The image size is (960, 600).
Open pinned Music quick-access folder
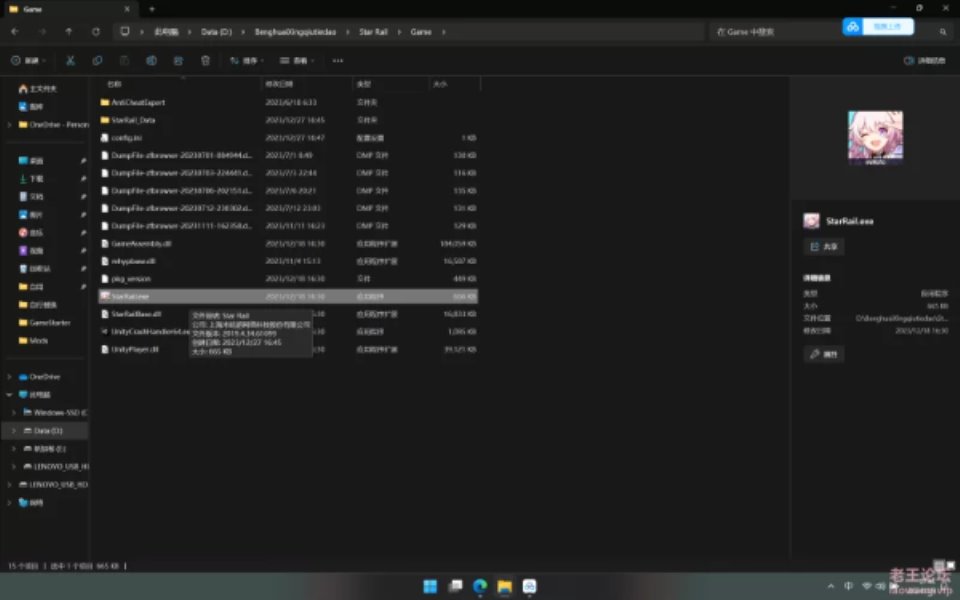[x=31, y=233]
